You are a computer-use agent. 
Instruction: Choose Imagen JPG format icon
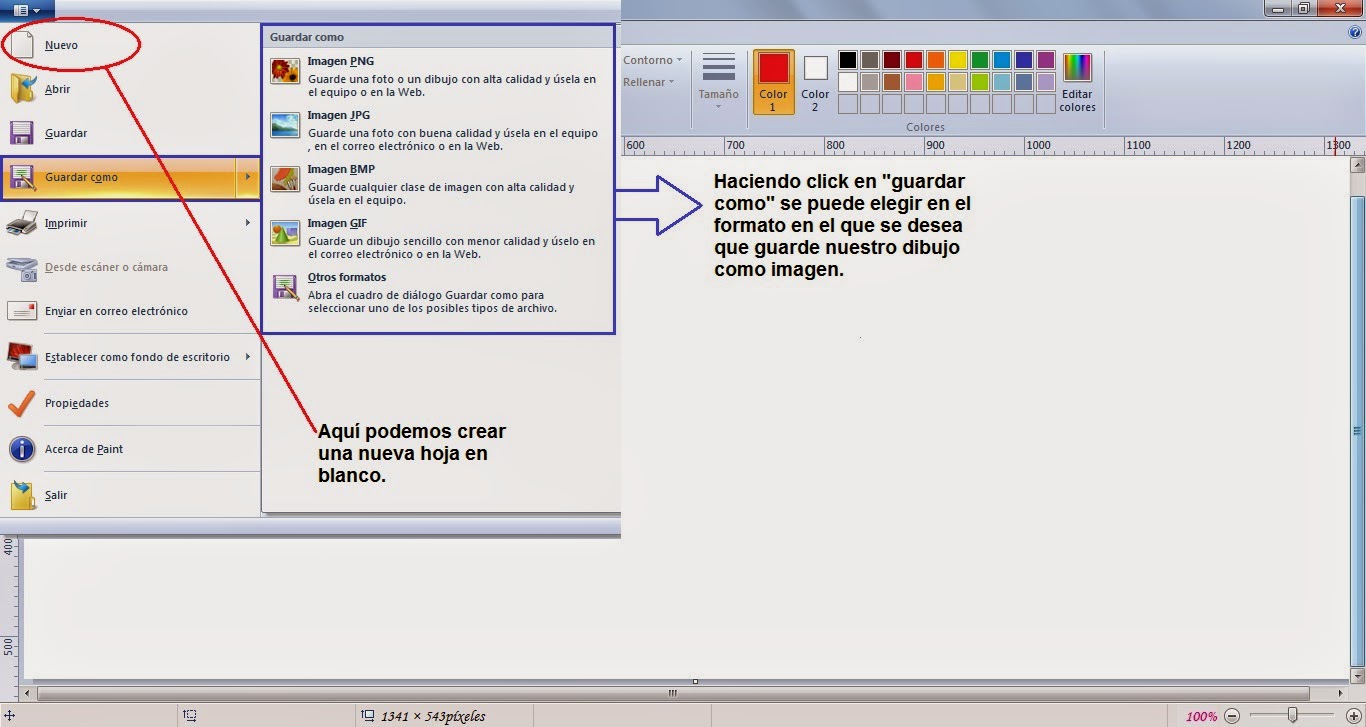coord(285,124)
